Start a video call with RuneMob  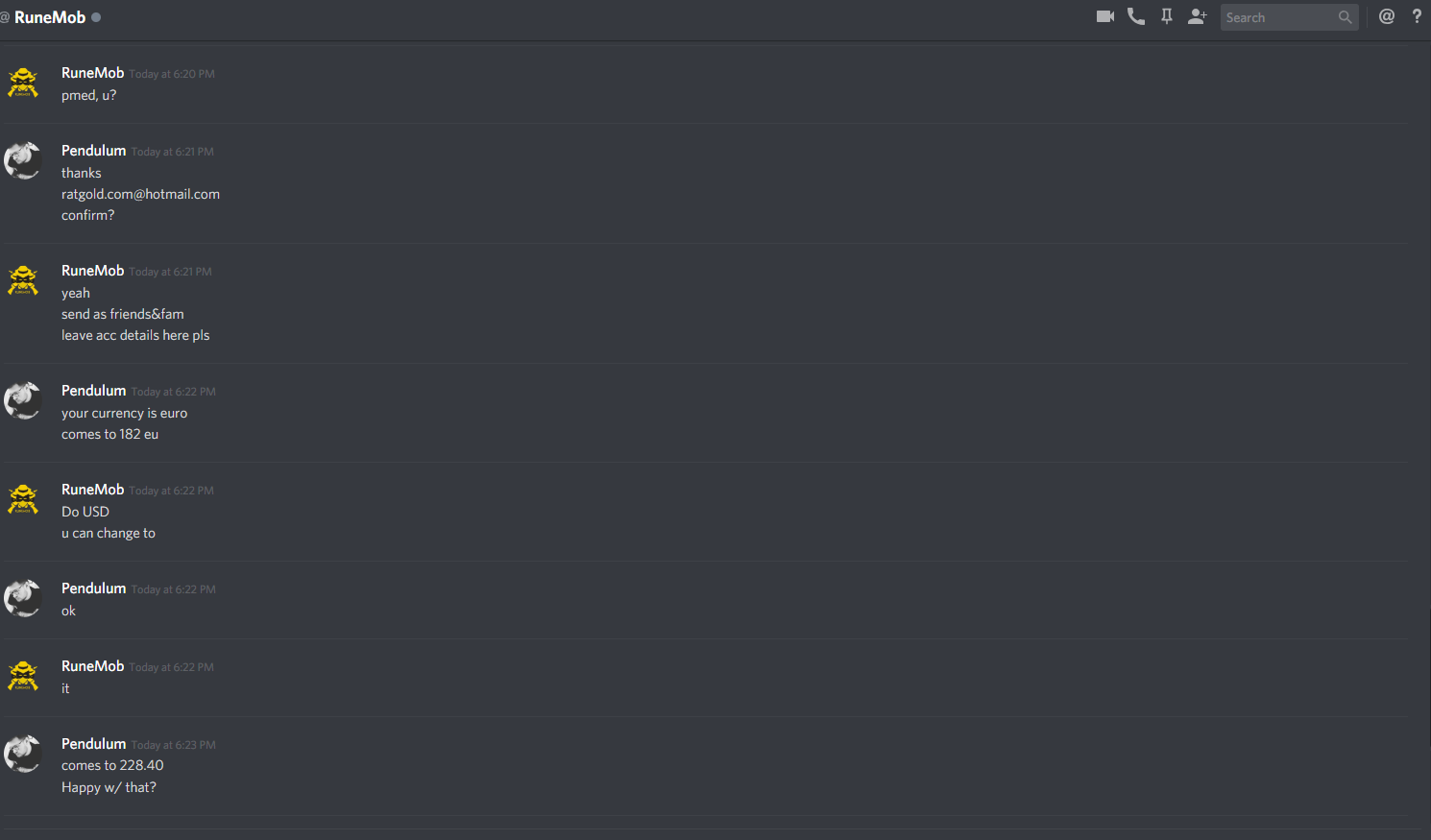click(1105, 16)
